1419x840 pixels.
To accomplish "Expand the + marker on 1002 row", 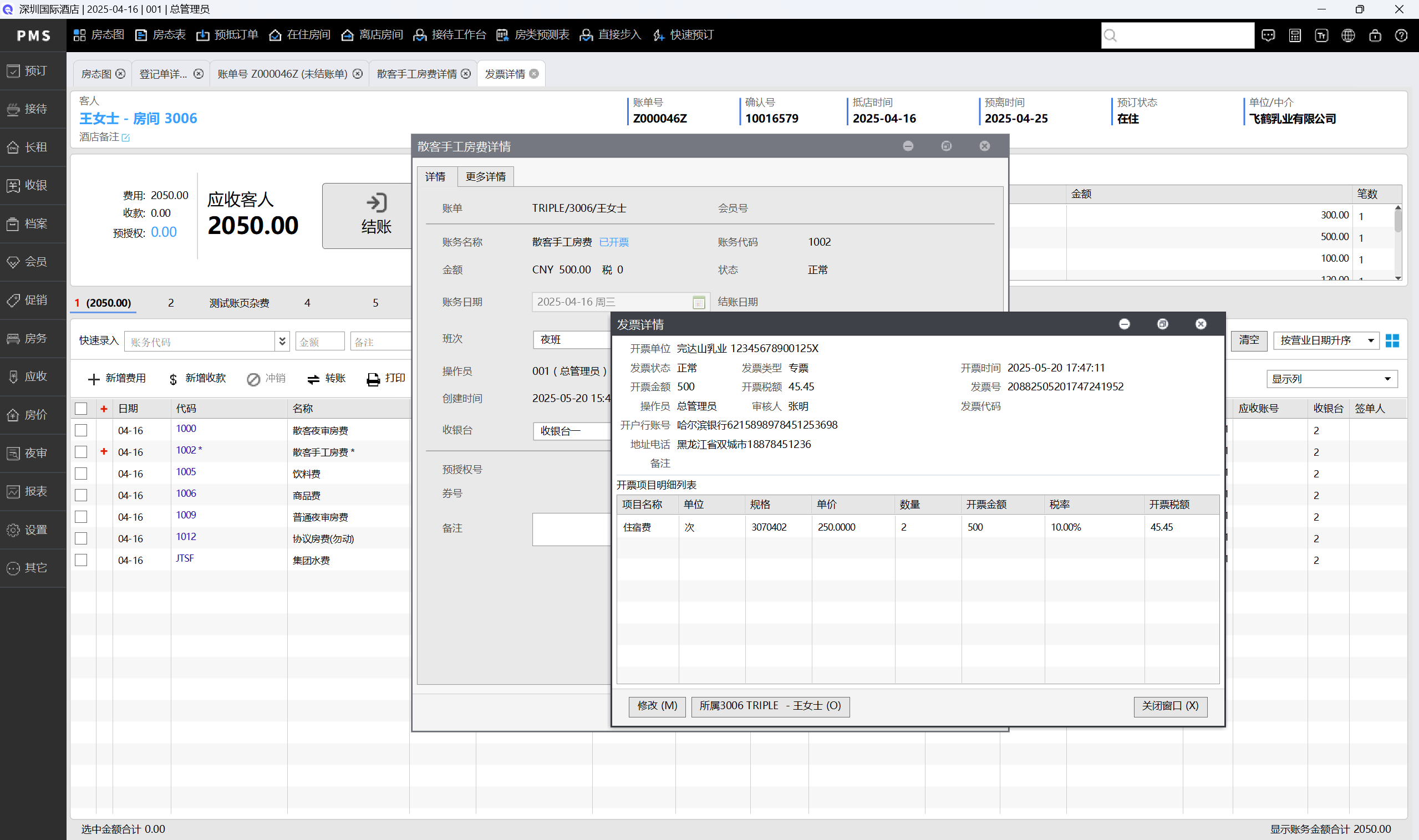I will click(x=104, y=451).
